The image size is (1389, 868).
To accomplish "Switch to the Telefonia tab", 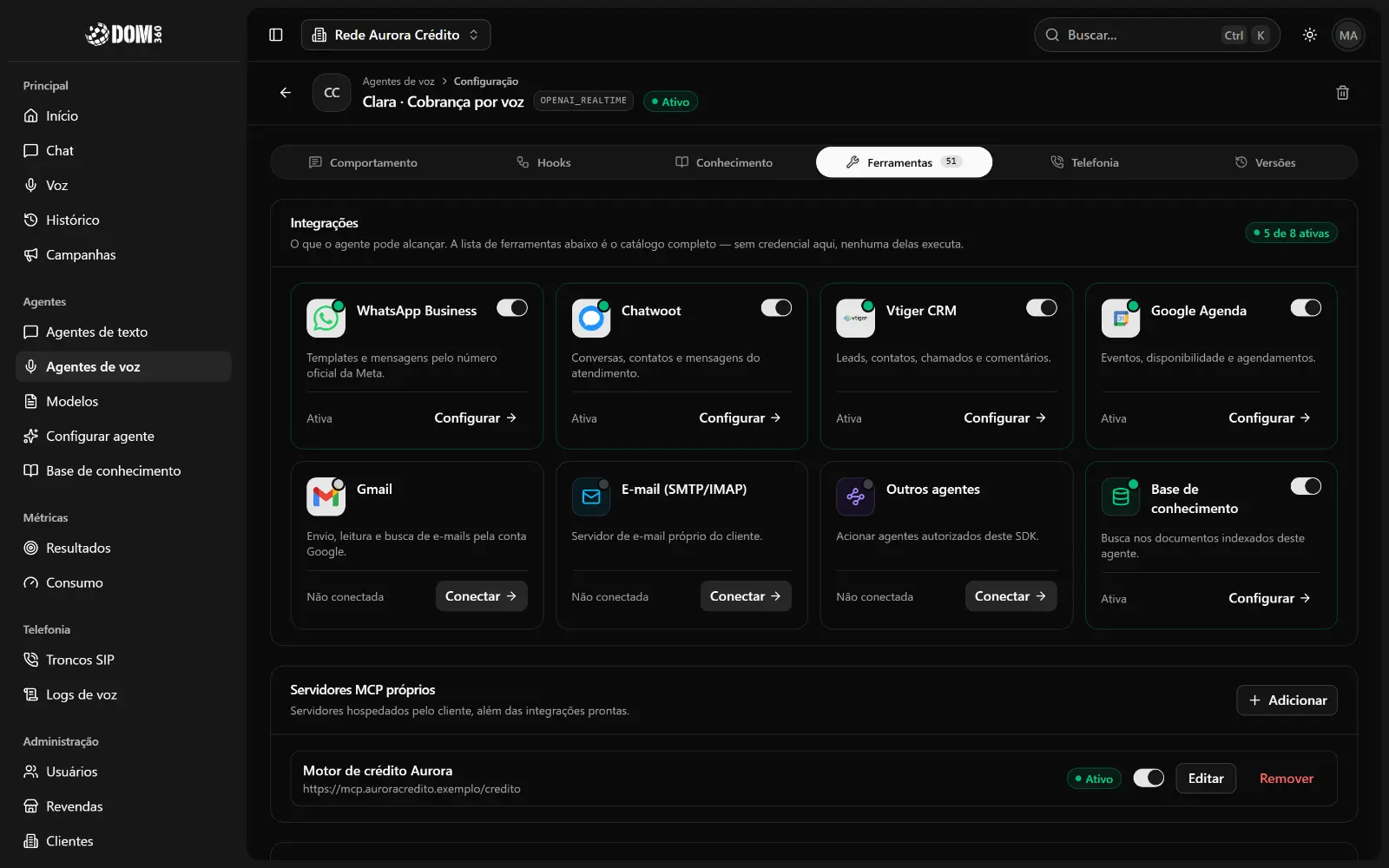I will [1084, 162].
